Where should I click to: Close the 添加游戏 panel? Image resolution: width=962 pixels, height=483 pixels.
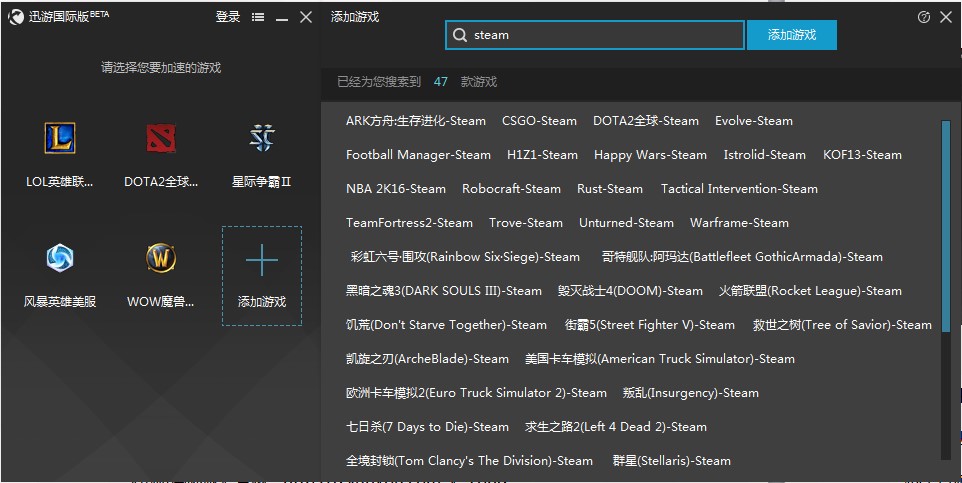tap(946, 17)
